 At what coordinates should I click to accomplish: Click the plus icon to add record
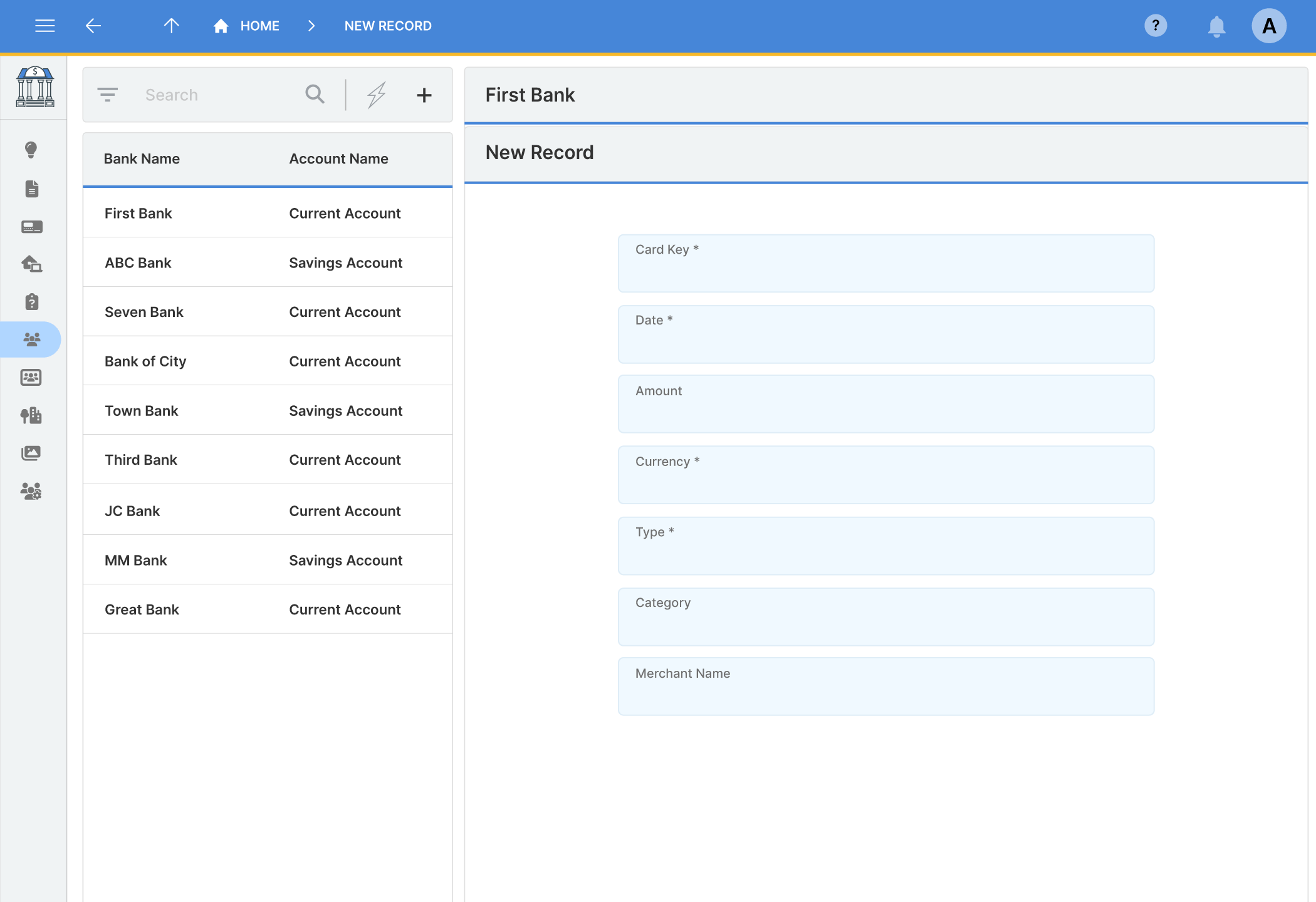424,95
